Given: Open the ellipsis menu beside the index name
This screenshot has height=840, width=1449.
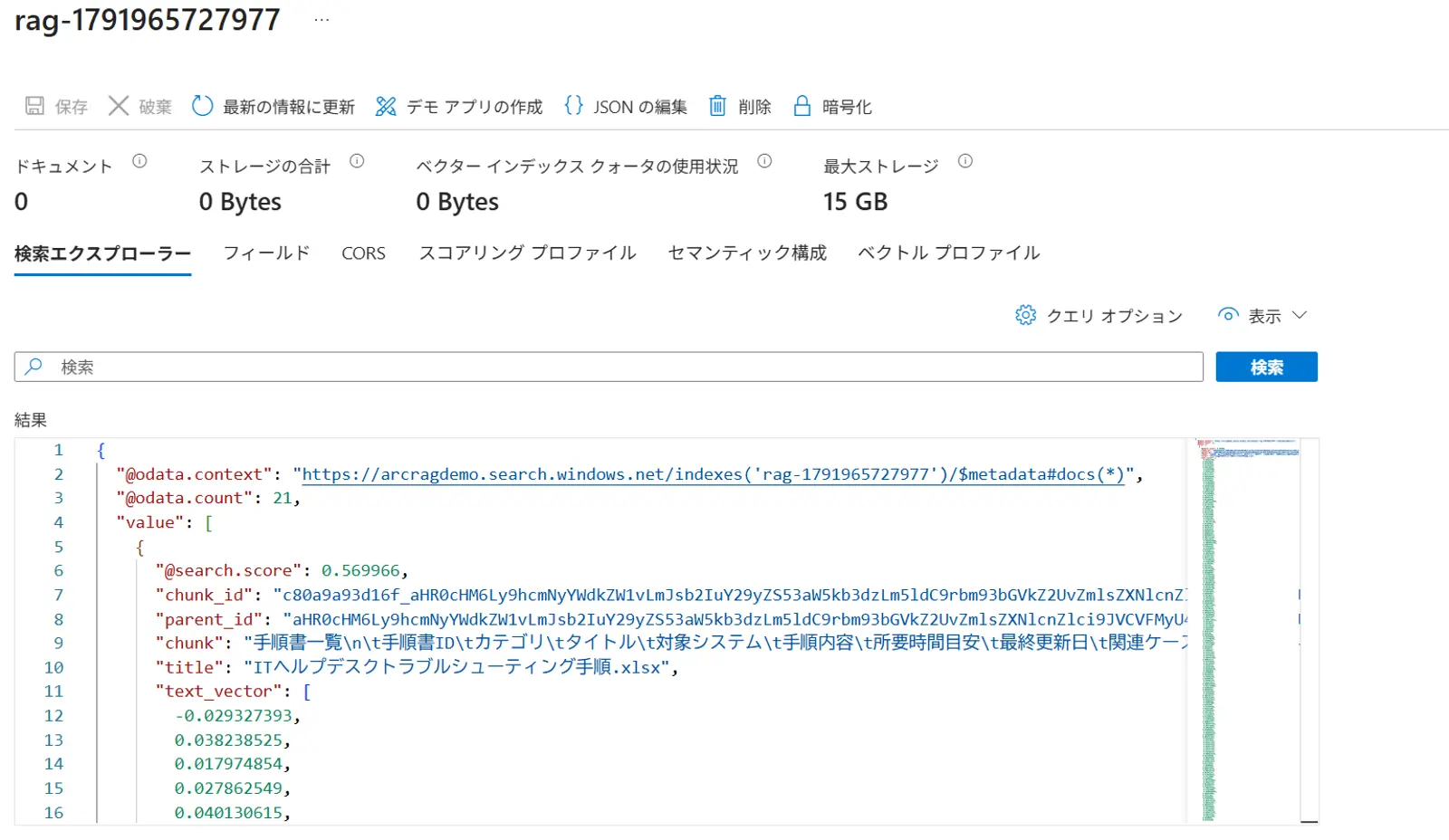Looking at the screenshot, I should (321, 20).
